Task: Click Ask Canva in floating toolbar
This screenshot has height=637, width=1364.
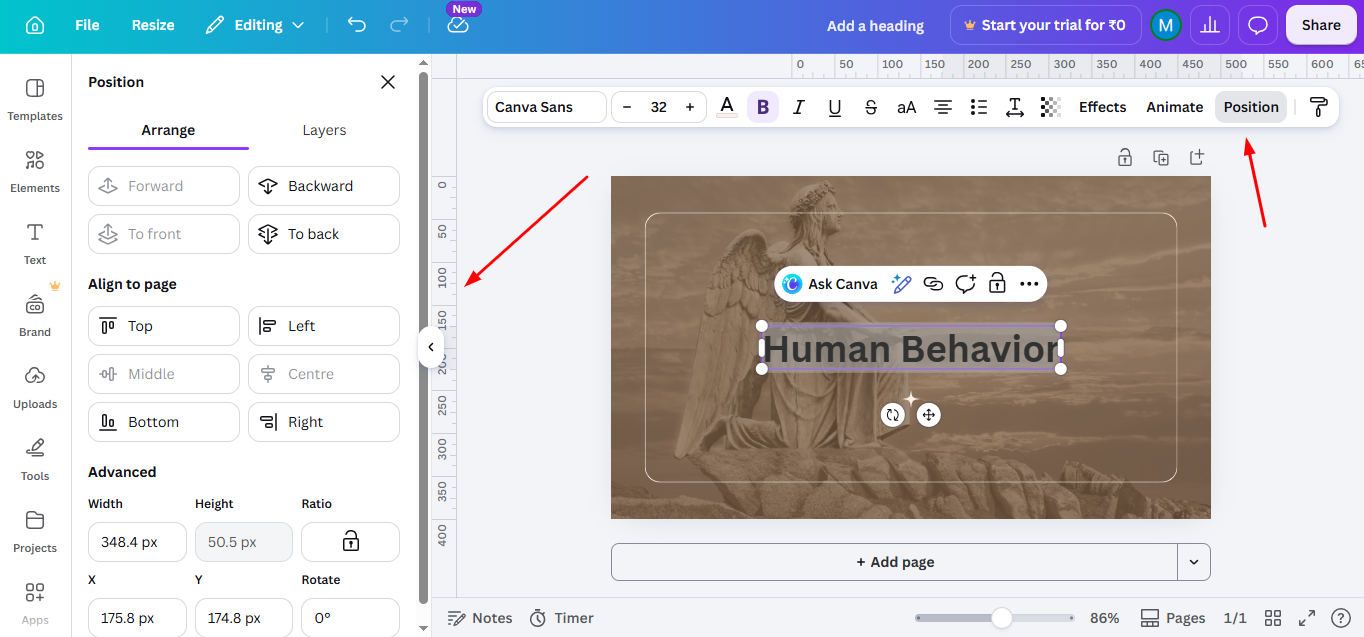Action: click(830, 284)
